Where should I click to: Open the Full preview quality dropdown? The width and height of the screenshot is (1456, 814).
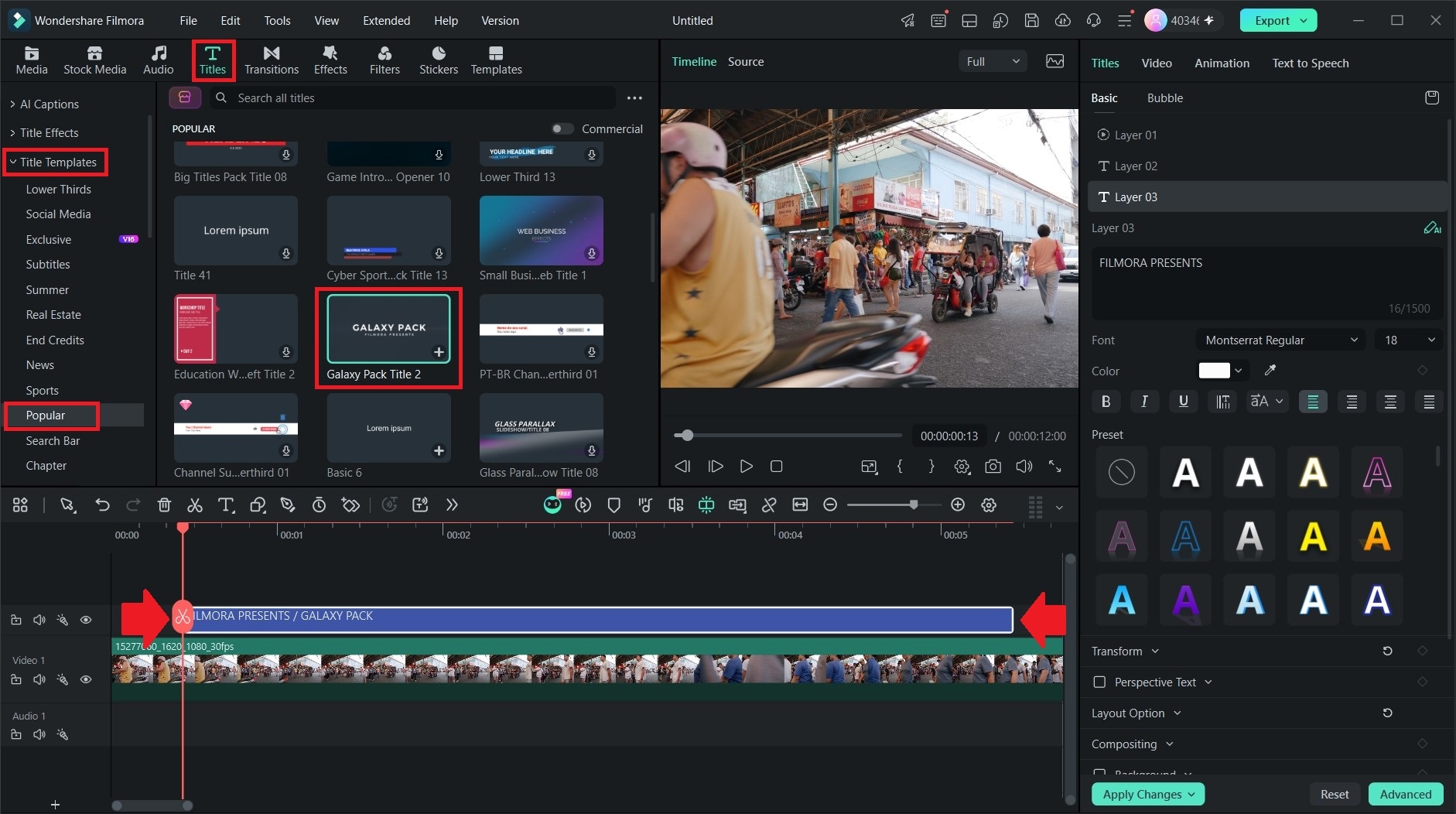pos(993,61)
